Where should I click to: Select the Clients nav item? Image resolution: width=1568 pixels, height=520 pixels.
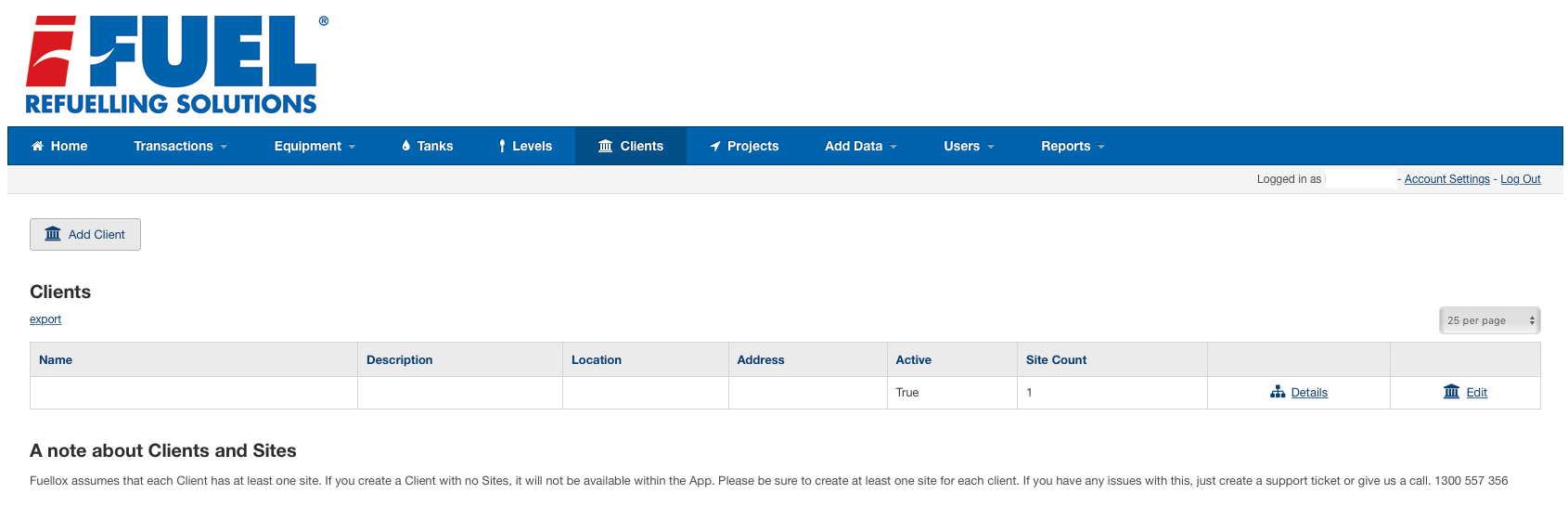point(631,146)
